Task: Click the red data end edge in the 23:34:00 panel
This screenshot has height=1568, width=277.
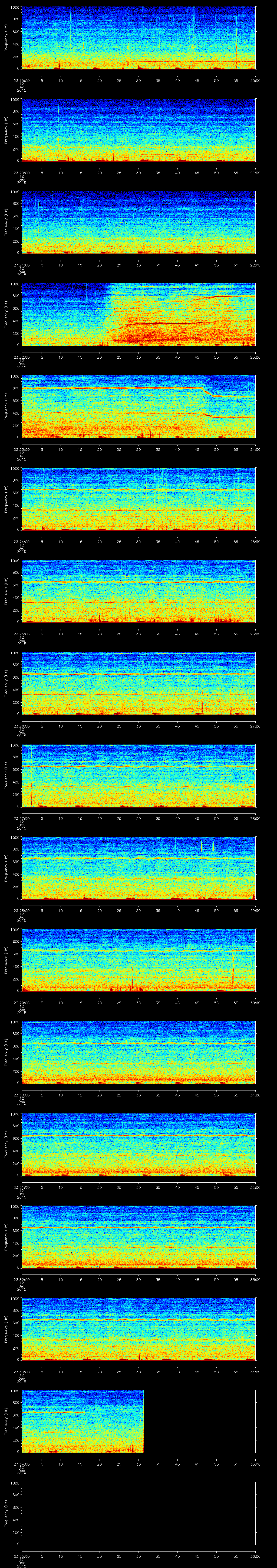Action: [143, 1421]
